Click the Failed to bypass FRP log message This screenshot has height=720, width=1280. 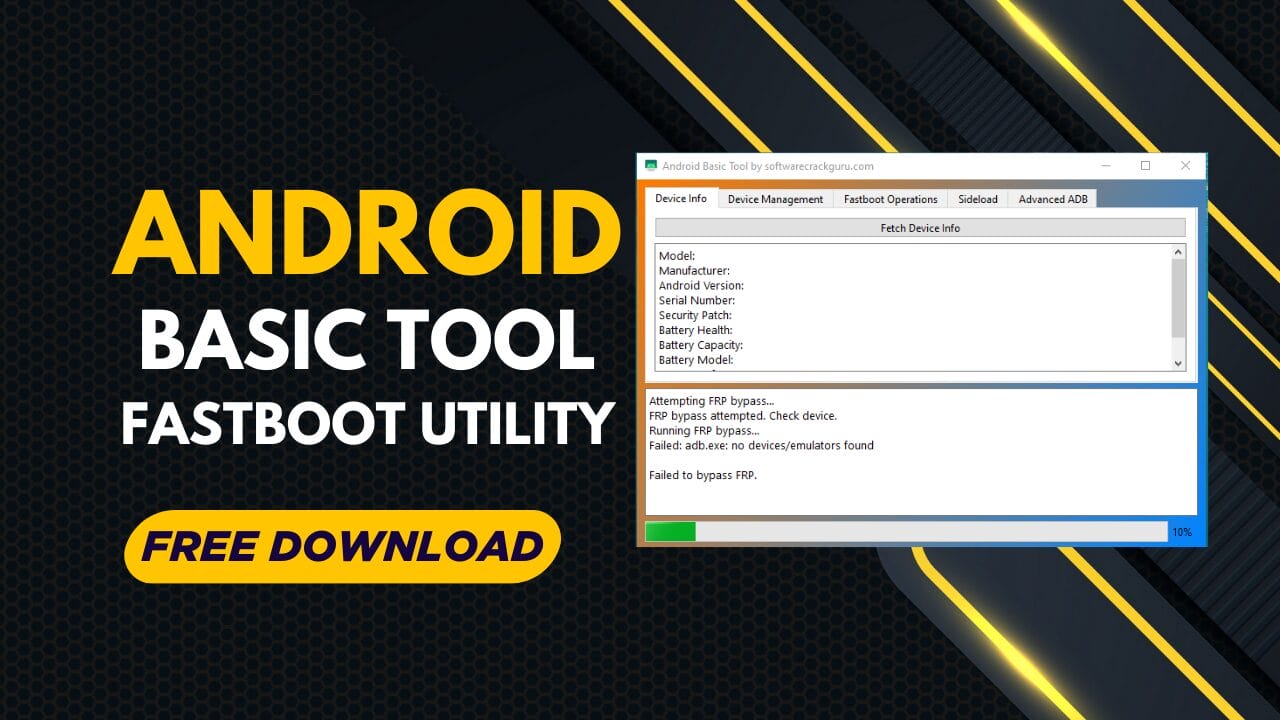click(x=702, y=475)
